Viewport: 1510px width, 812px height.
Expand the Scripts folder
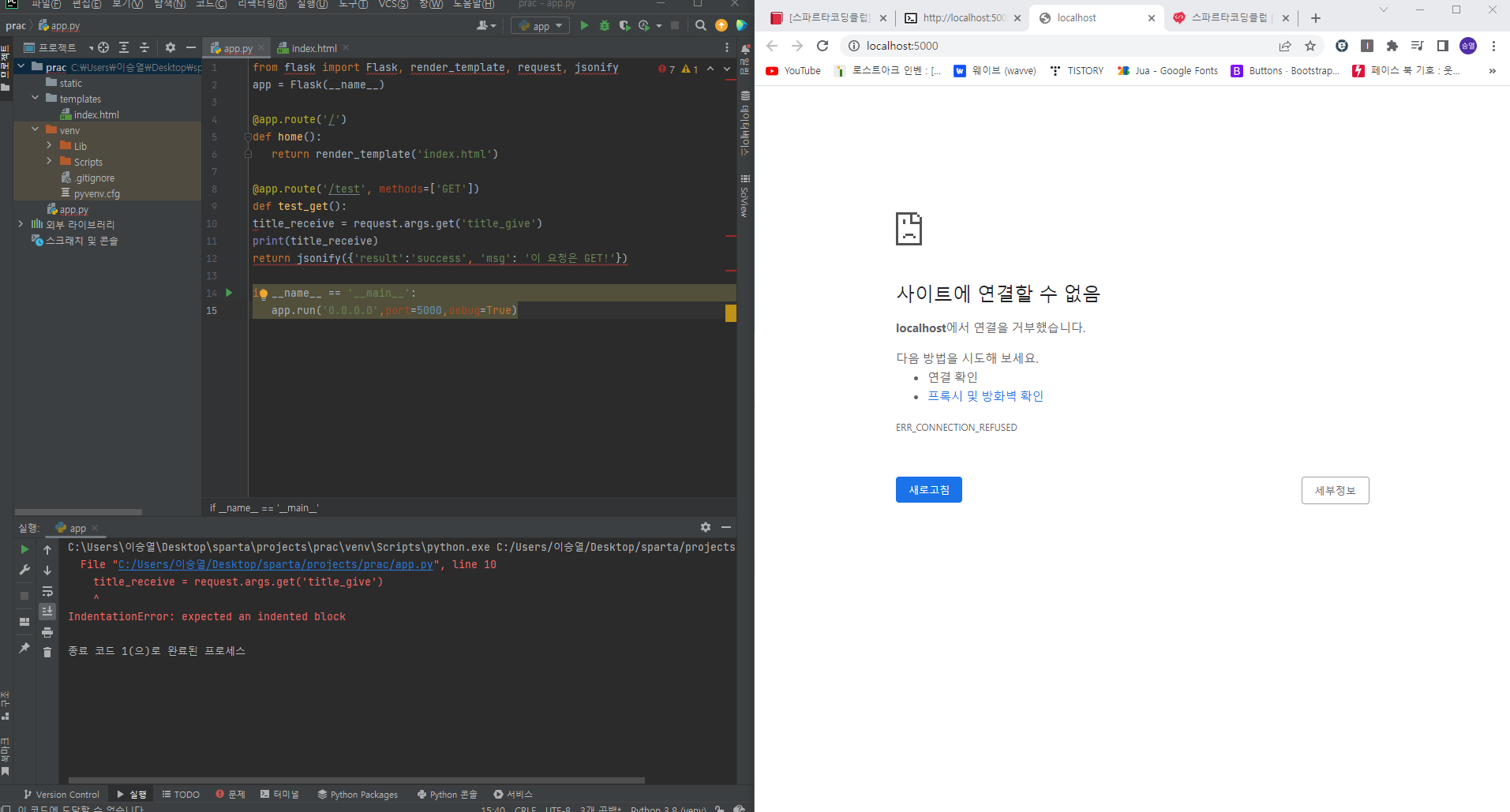tap(49, 161)
